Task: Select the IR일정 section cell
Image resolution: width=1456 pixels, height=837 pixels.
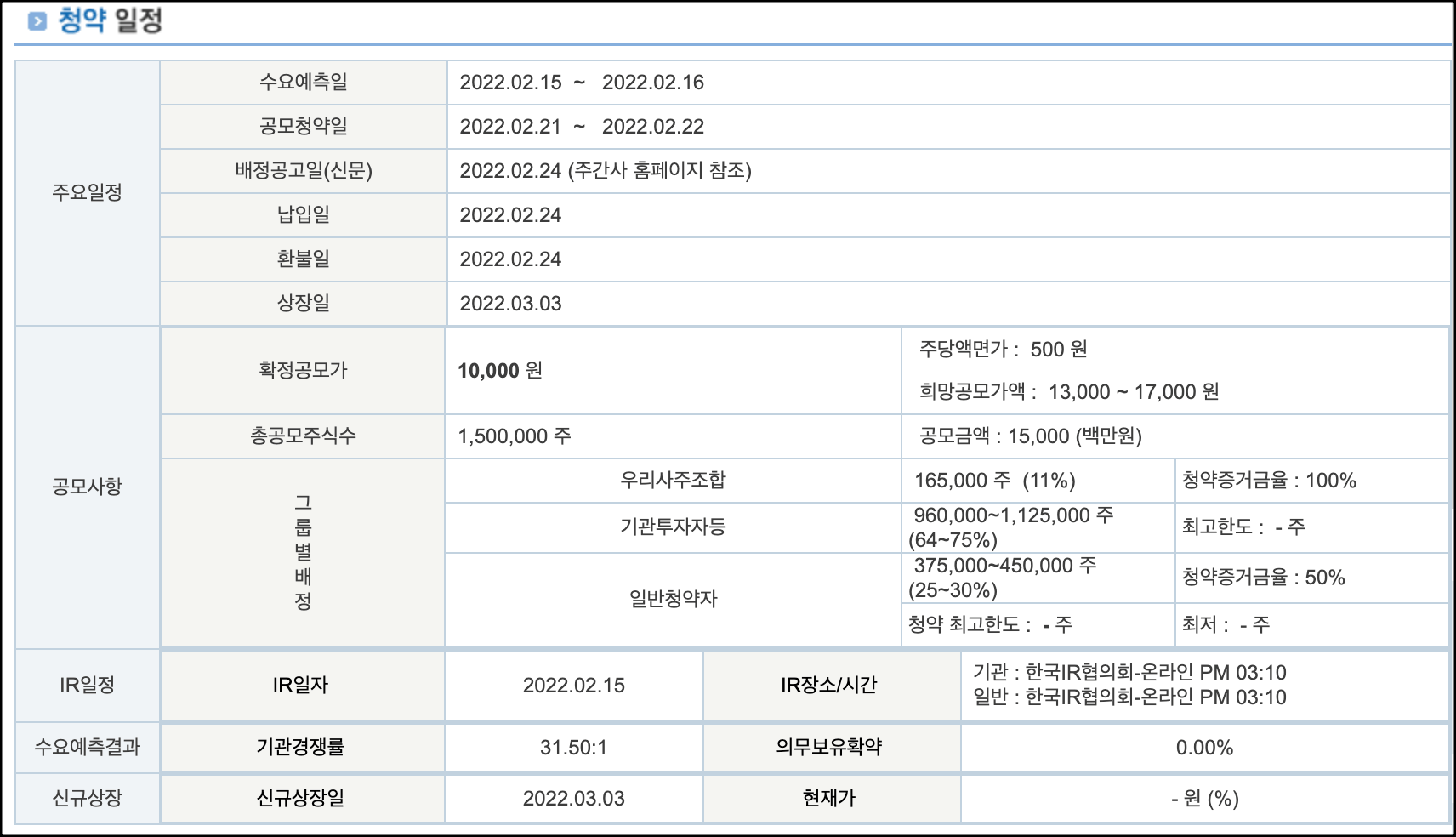Action: (x=88, y=686)
